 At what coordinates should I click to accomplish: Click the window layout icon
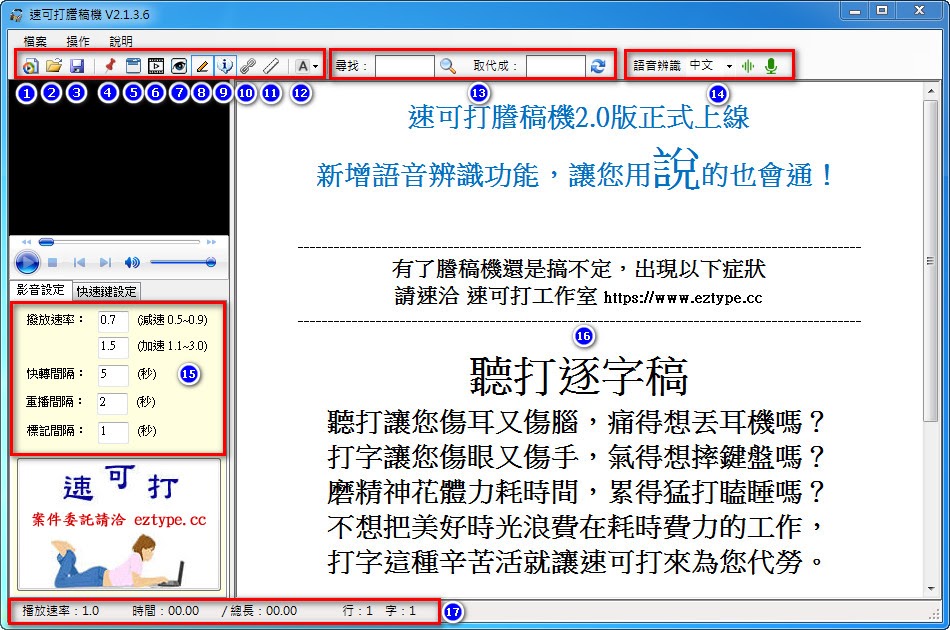coord(133,65)
